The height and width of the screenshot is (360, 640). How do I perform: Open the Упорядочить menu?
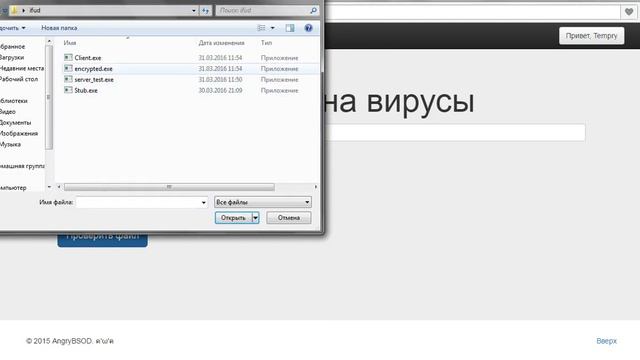point(12,28)
